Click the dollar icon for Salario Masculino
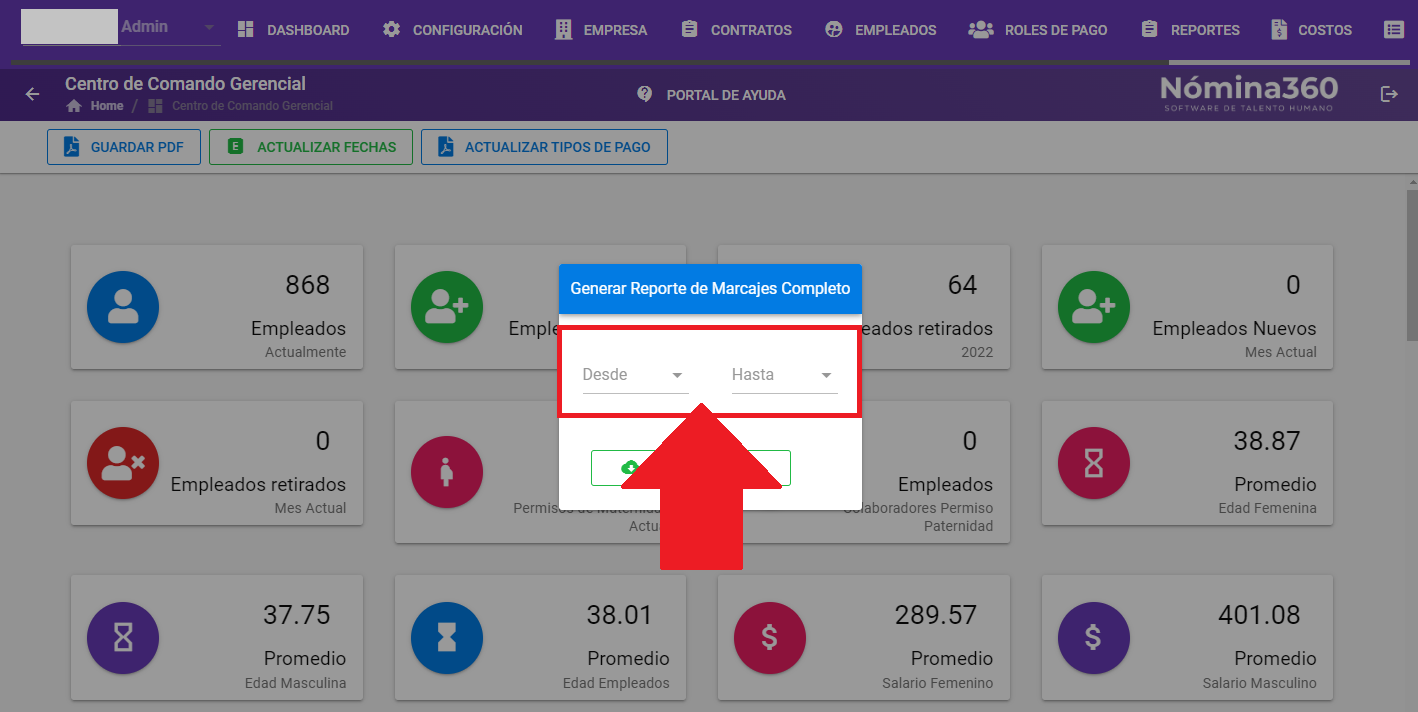The image size is (1418, 712). pyautogui.click(x=1094, y=637)
